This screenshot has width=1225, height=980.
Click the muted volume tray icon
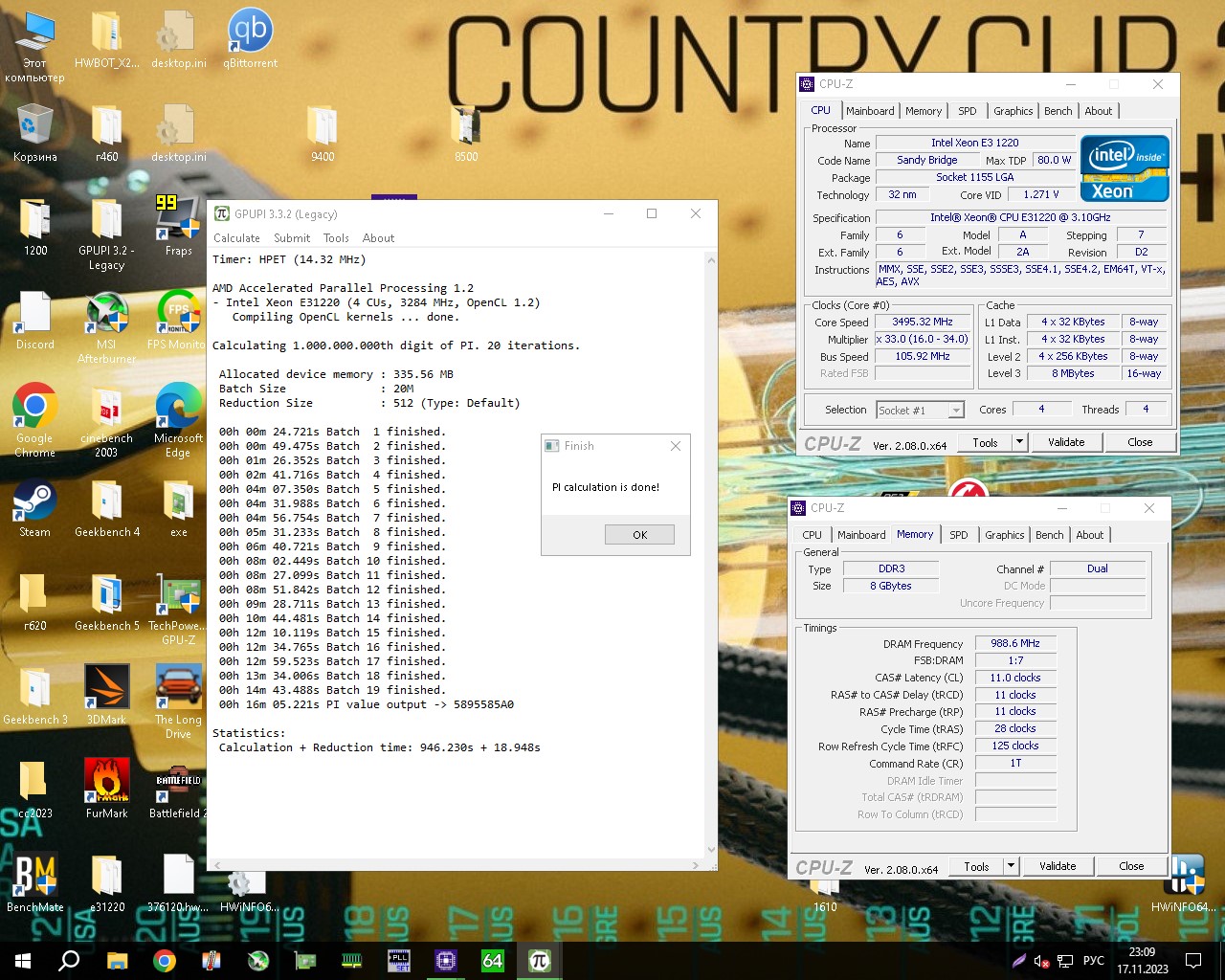click(x=1042, y=961)
